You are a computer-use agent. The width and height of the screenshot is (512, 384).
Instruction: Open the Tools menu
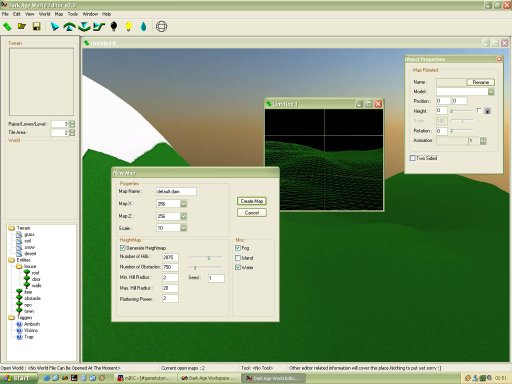tap(73, 14)
